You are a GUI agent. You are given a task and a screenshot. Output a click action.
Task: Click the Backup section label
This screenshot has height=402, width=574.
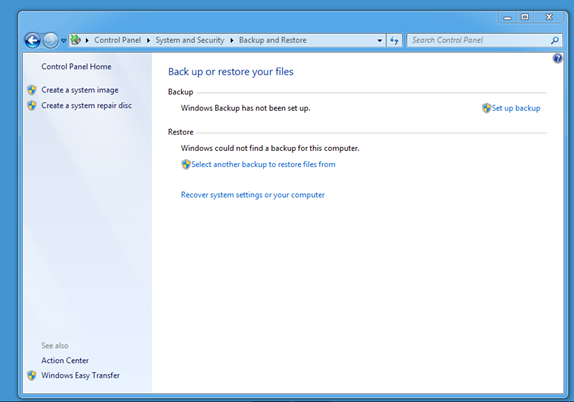180,92
